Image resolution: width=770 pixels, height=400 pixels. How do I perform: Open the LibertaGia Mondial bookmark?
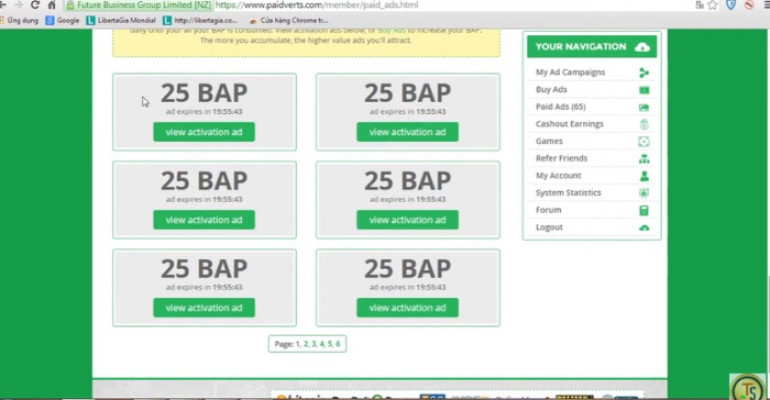[x=121, y=20]
